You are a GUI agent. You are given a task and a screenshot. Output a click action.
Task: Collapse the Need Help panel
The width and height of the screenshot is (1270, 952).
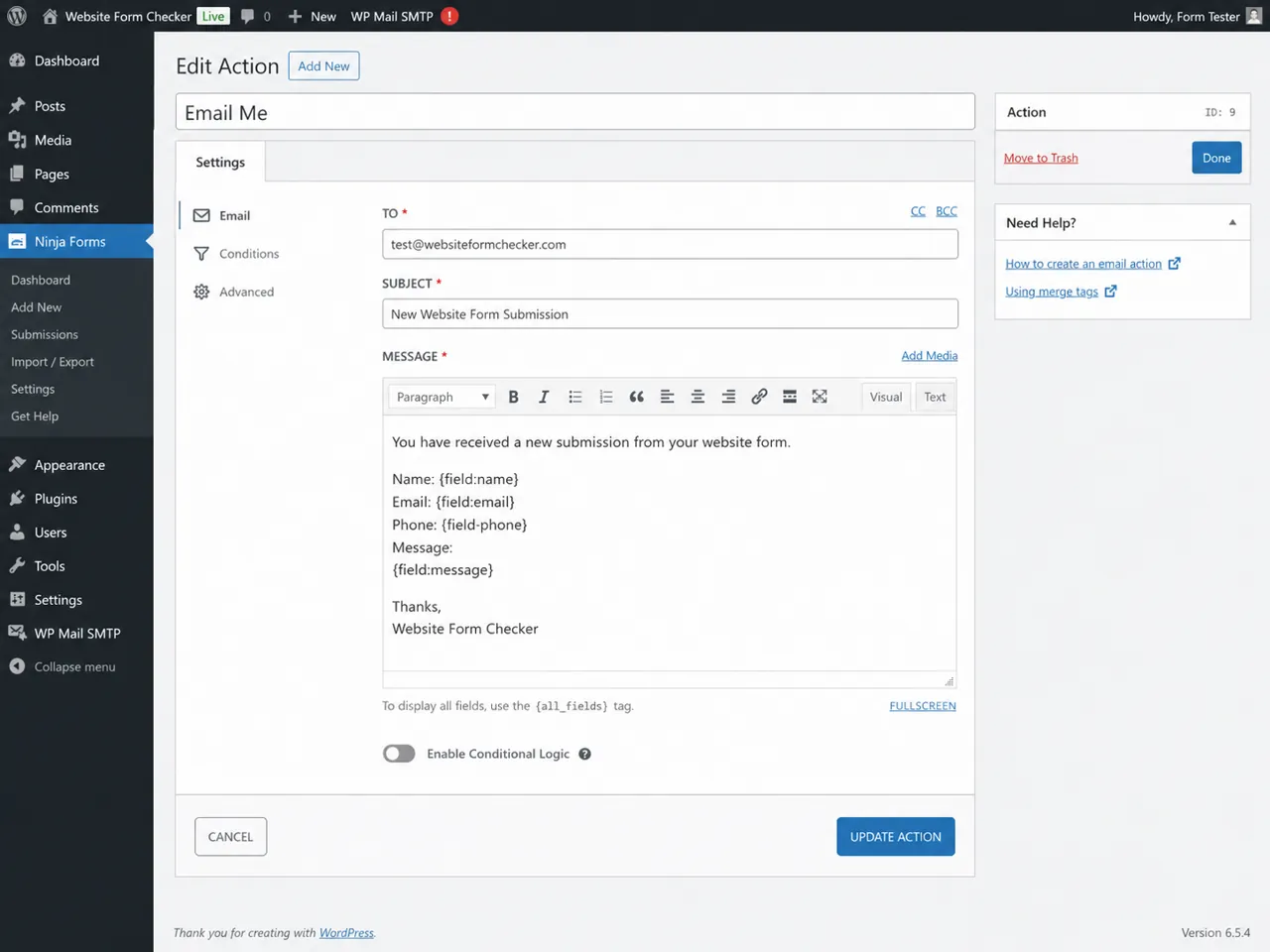(1232, 222)
